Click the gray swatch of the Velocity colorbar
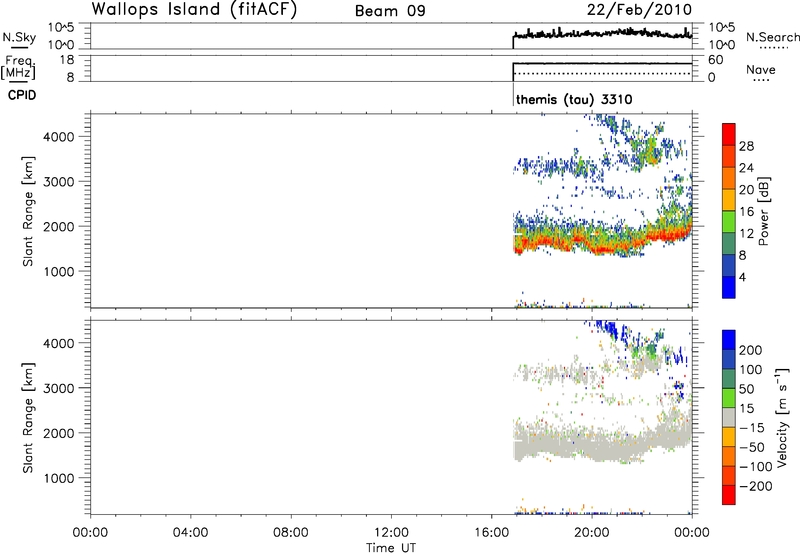Image resolution: width=800 pixels, height=554 pixels. 729,417
